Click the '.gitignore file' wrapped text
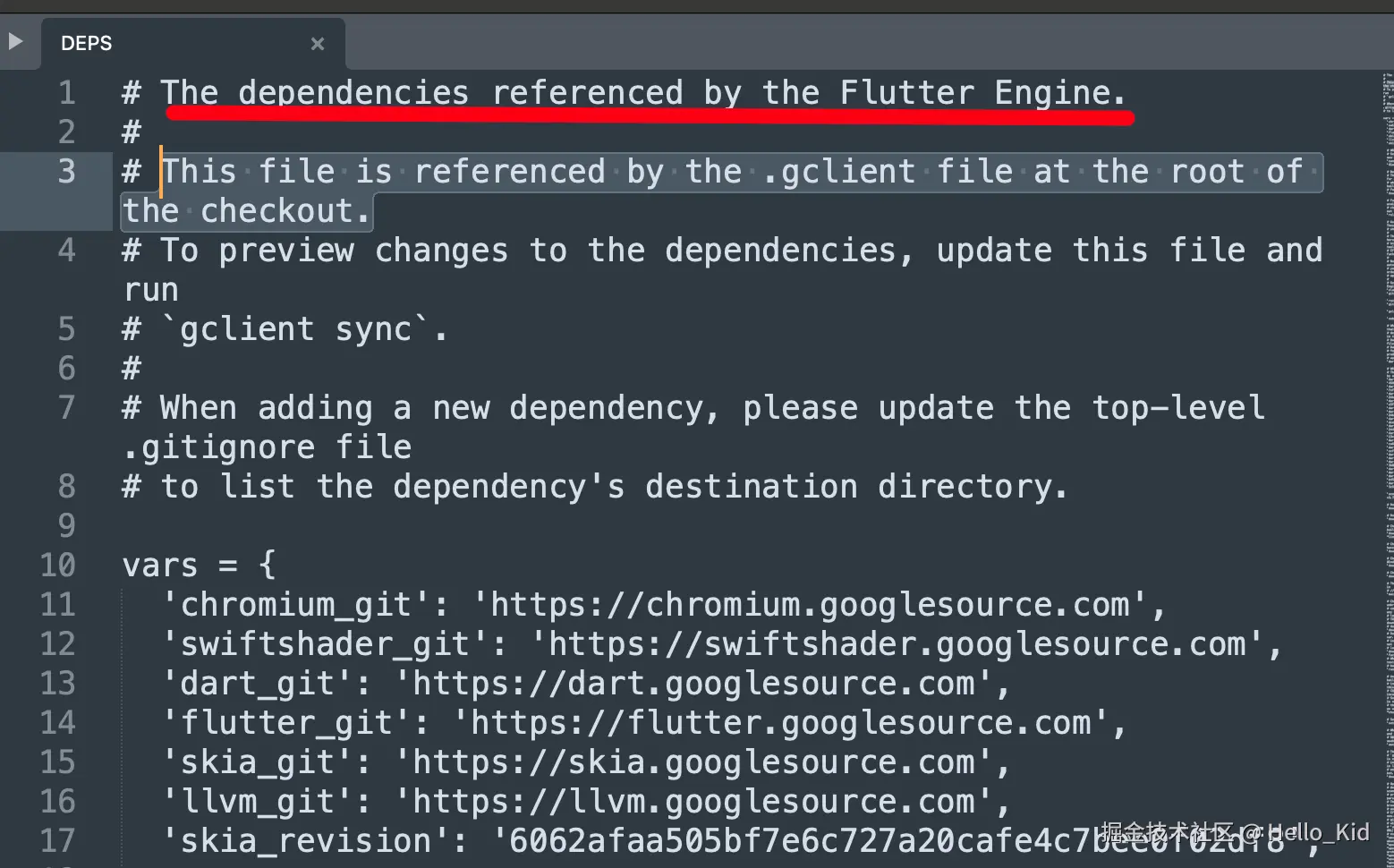The width and height of the screenshot is (1394, 868). tap(268, 447)
